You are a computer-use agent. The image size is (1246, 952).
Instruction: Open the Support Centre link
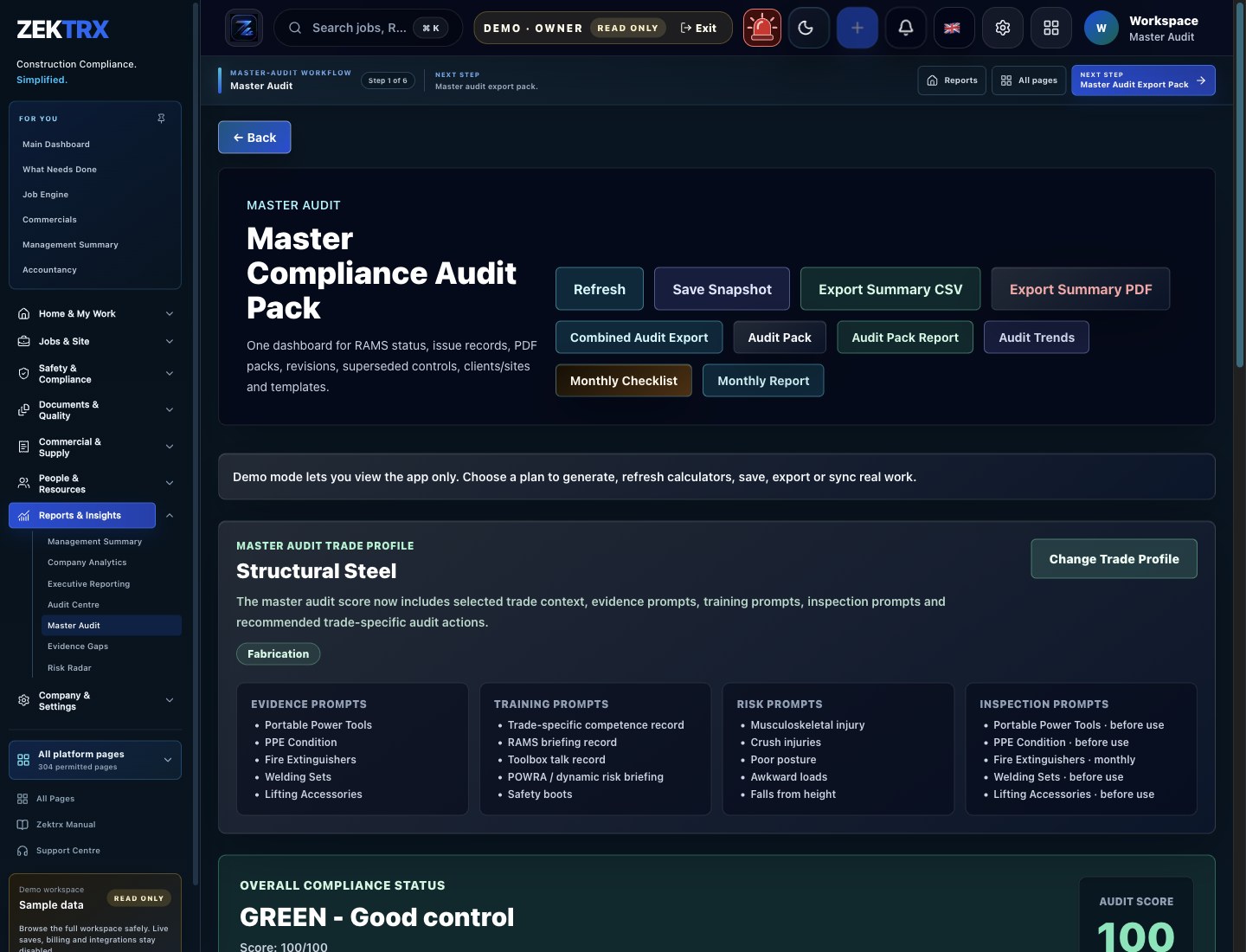tap(68, 851)
